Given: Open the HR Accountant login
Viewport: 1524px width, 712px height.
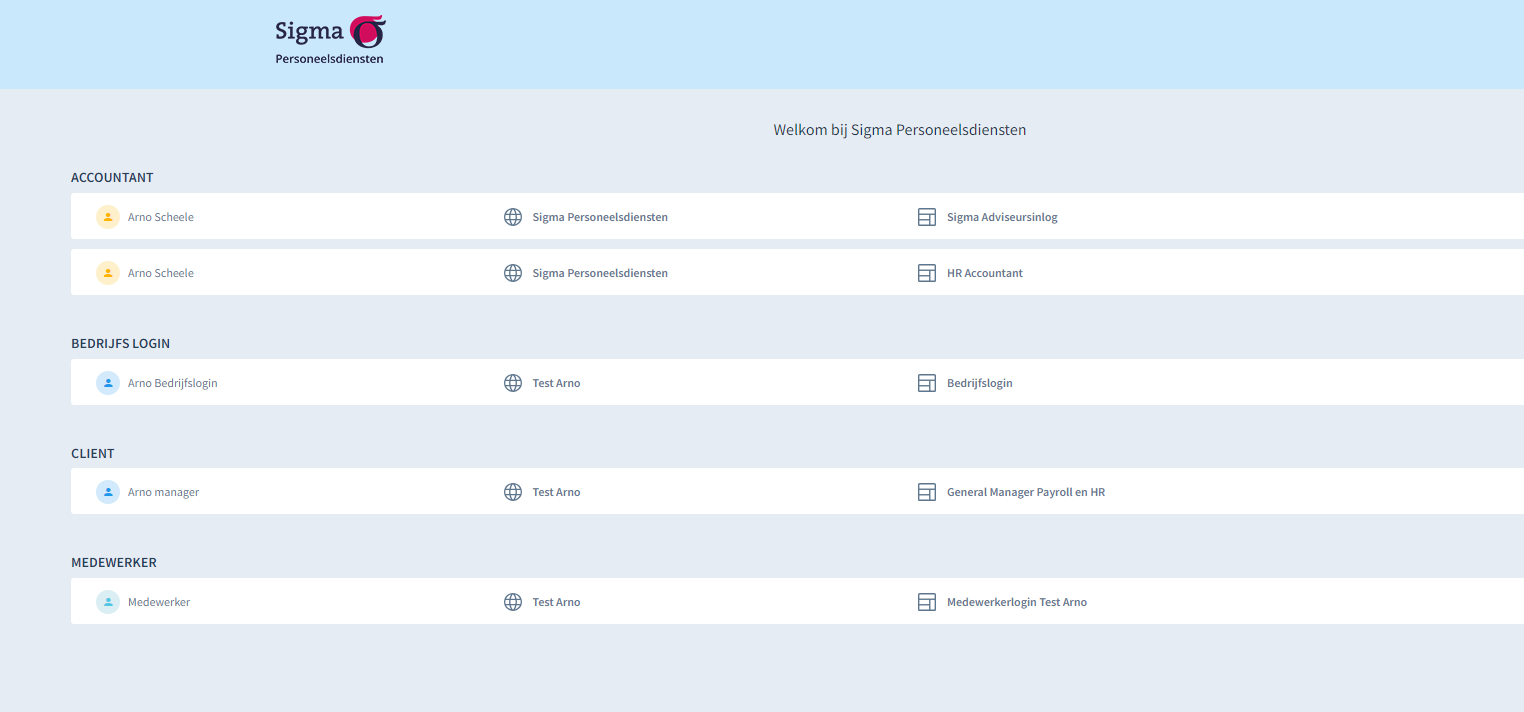Looking at the screenshot, I should click(985, 273).
